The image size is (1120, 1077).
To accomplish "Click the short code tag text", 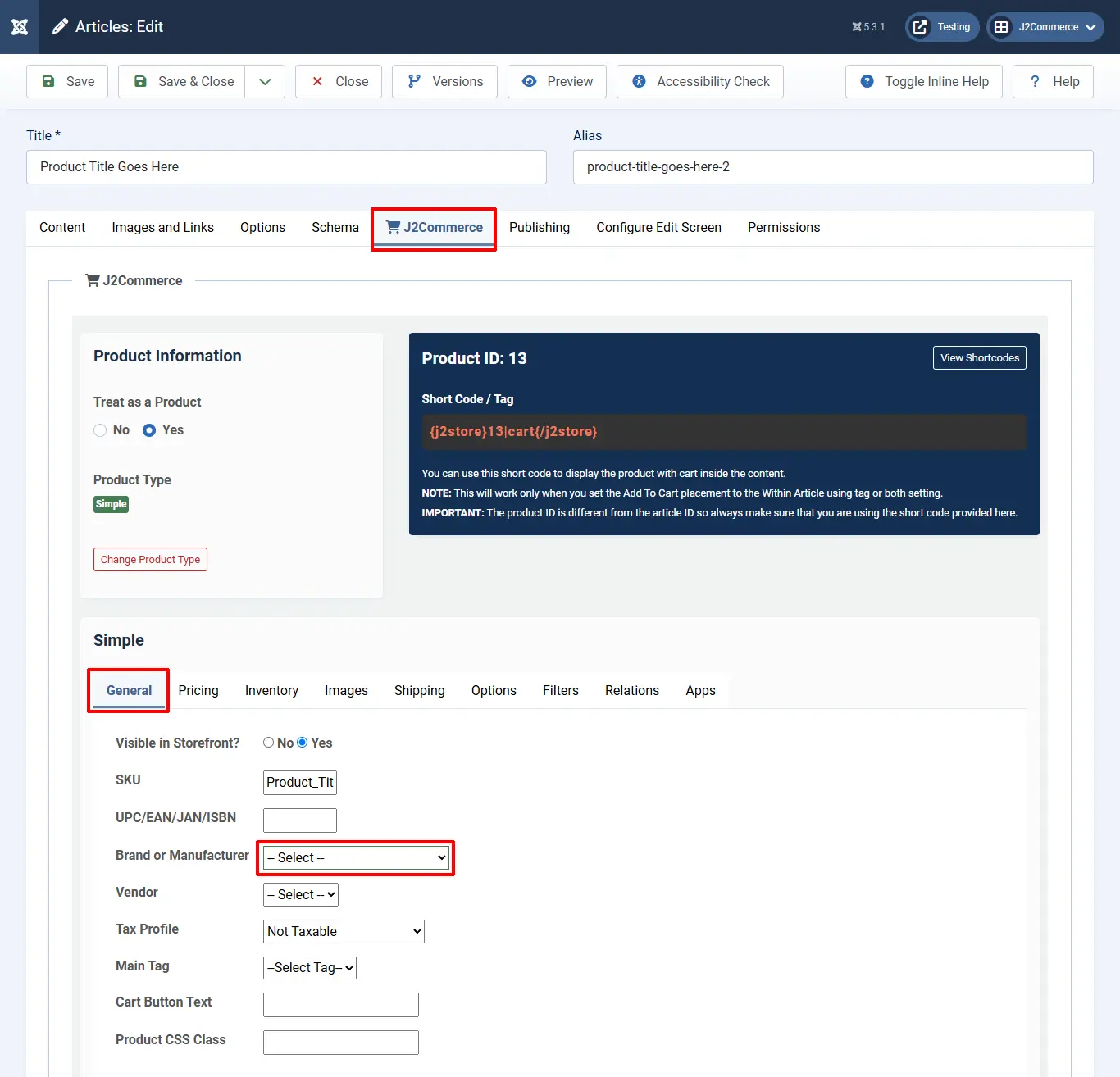I will [x=513, y=432].
